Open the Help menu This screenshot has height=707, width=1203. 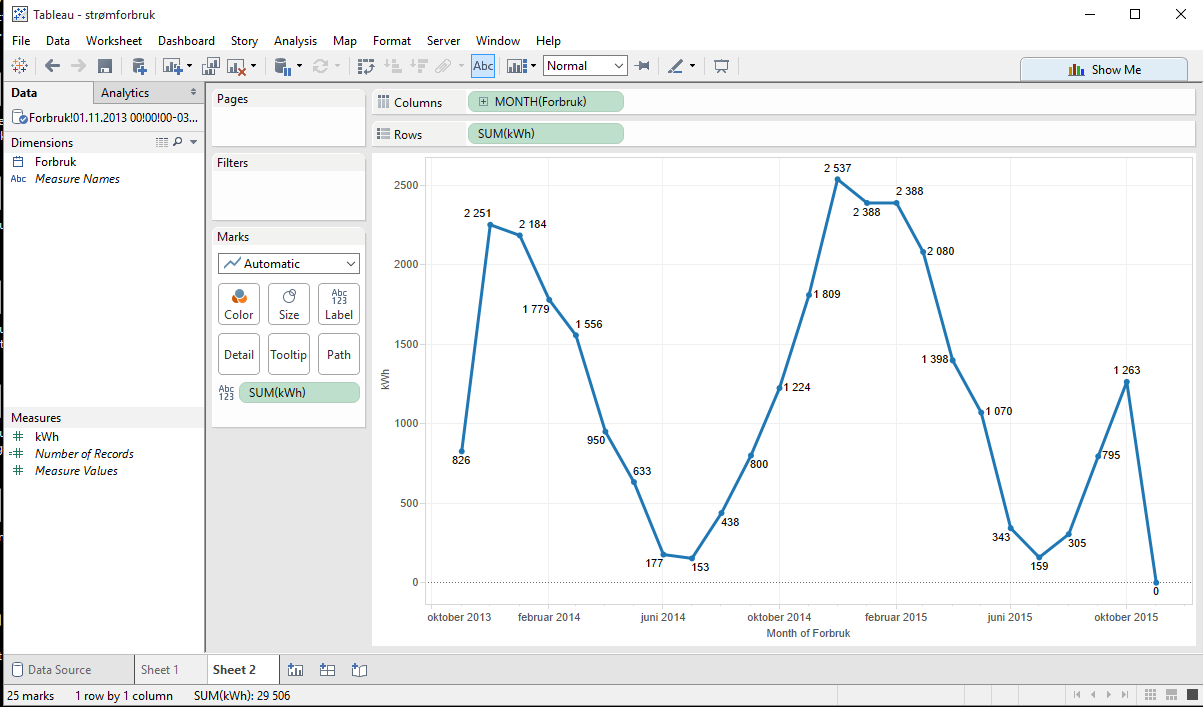click(x=548, y=41)
